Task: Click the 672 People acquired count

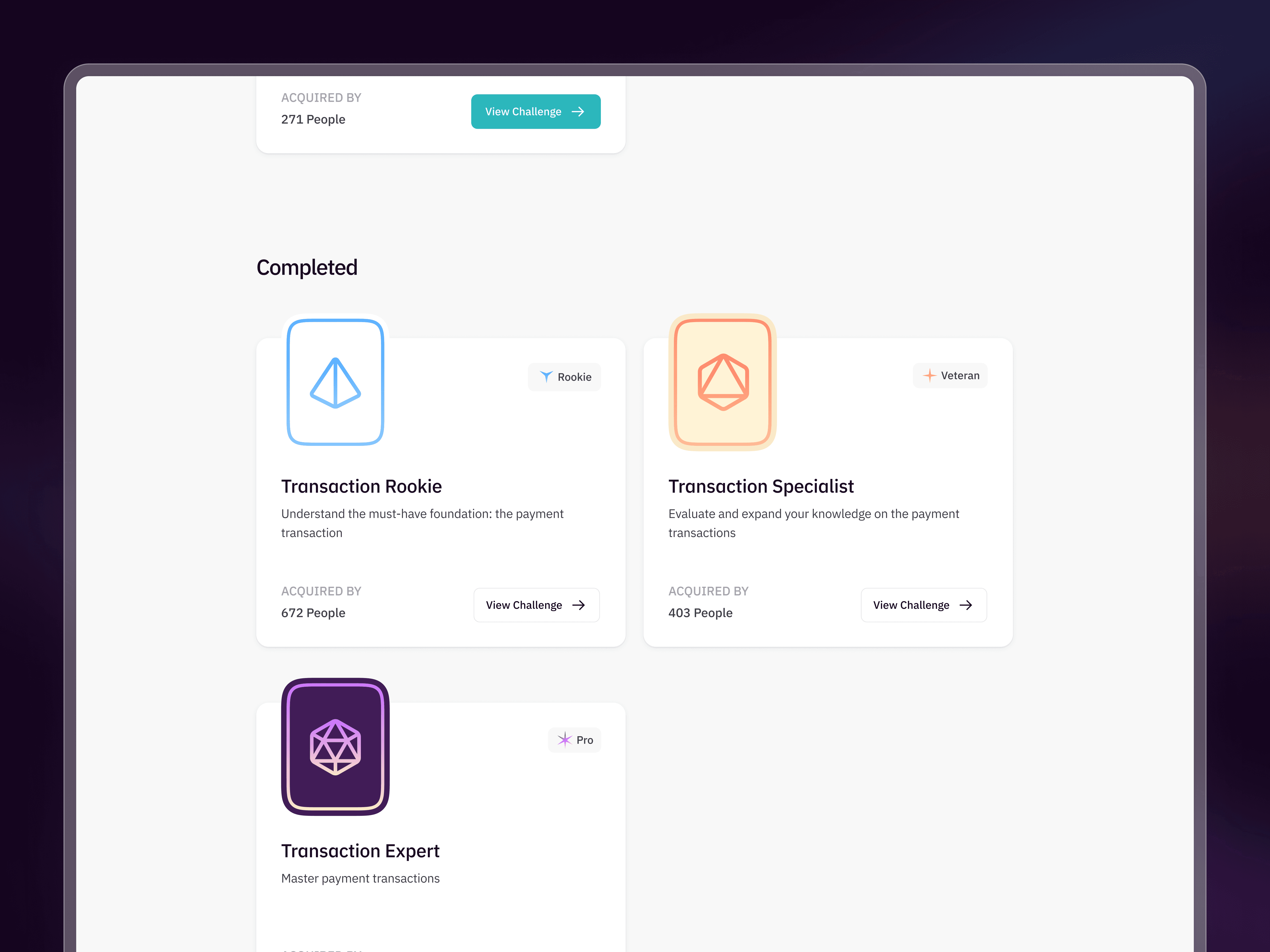Action: coord(313,613)
